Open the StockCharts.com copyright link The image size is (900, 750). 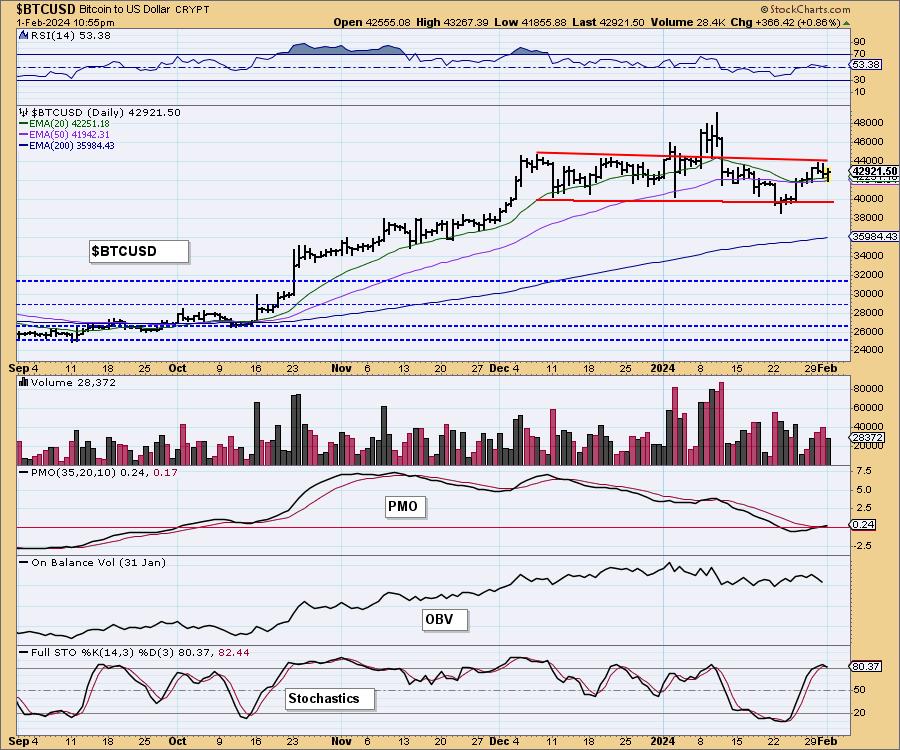tap(805, 9)
